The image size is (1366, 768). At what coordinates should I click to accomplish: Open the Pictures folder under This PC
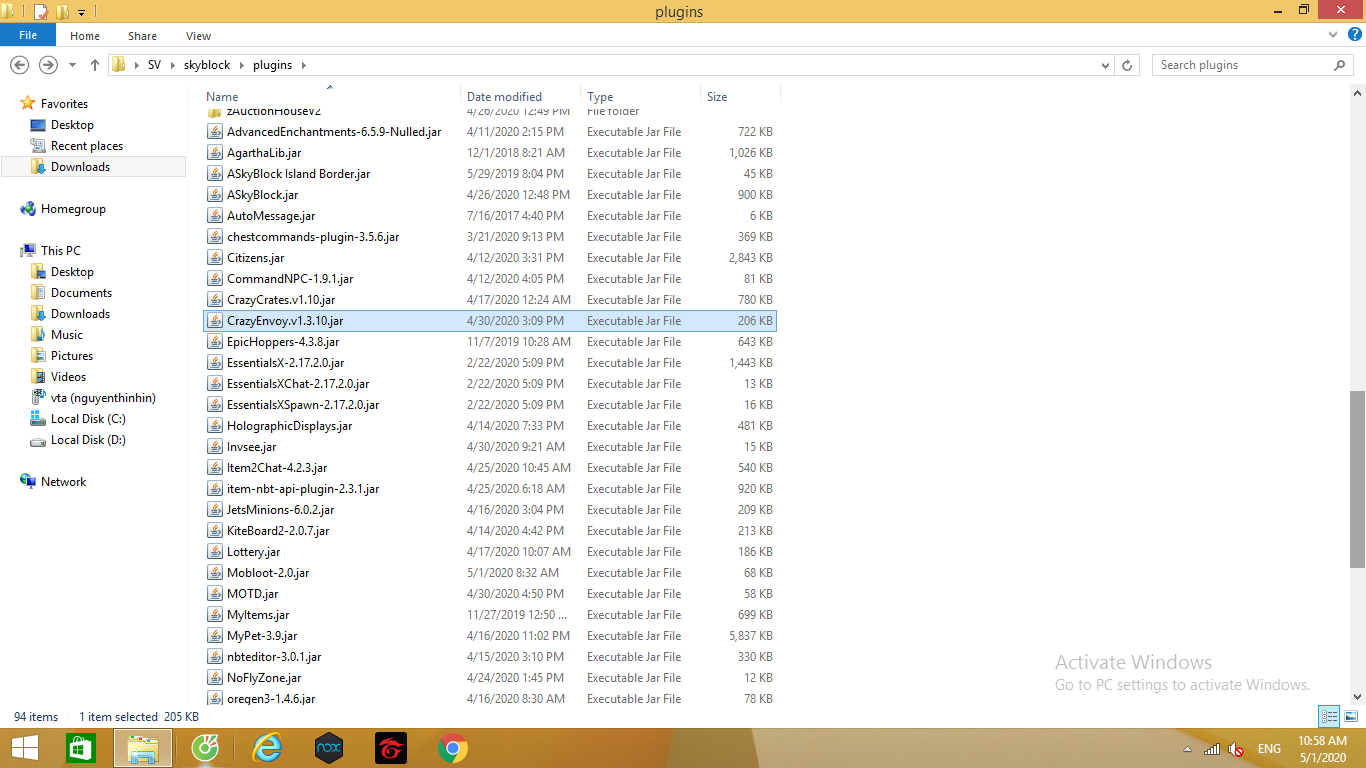[71, 356]
